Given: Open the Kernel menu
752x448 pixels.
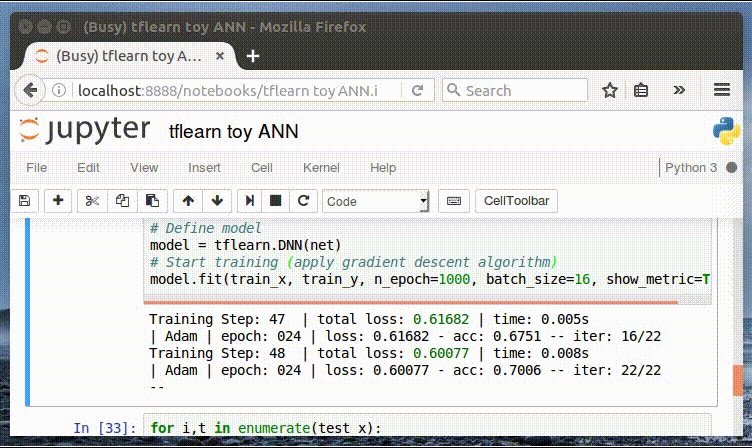Looking at the screenshot, I should point(321,167).
